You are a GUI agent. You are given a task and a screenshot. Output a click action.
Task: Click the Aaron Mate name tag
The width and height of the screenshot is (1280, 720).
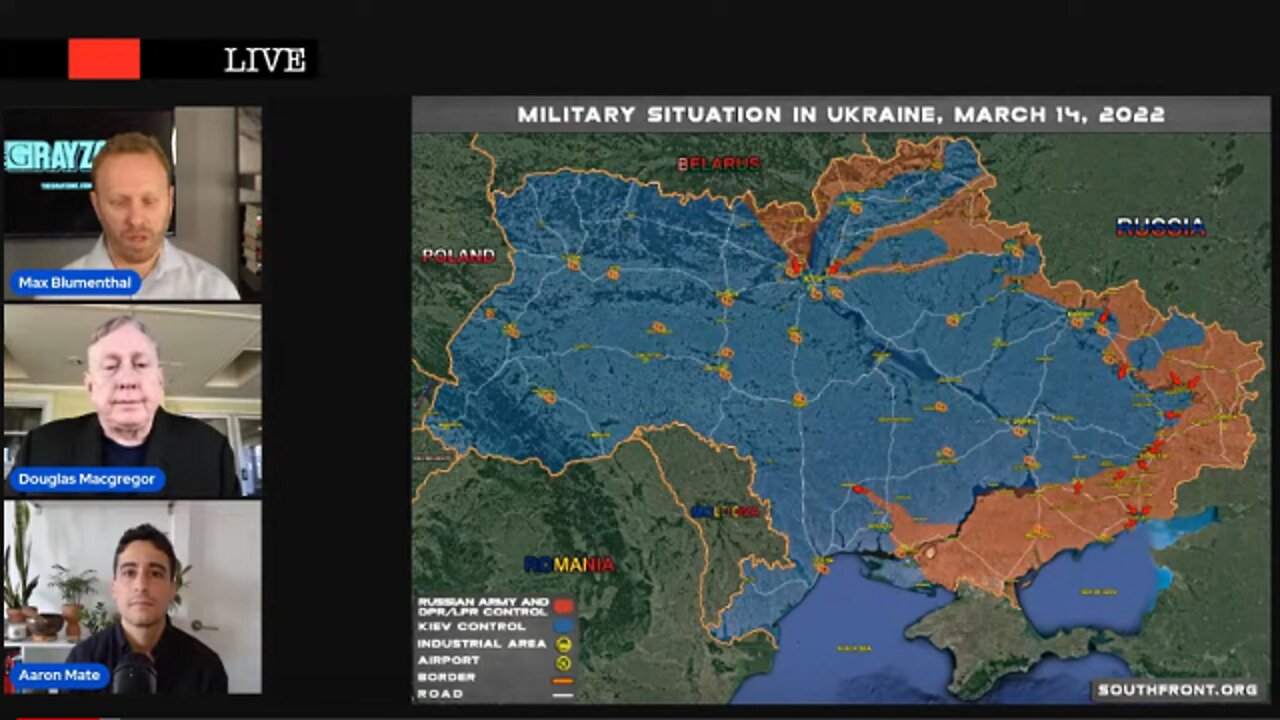coord(59,676)
